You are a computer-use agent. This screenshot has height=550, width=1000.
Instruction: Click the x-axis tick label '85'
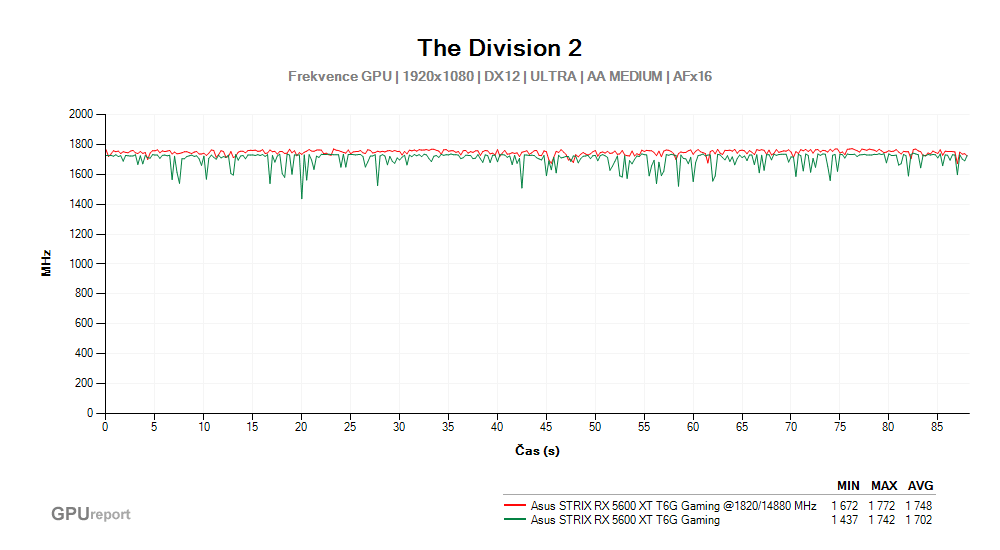click(937, 427)
